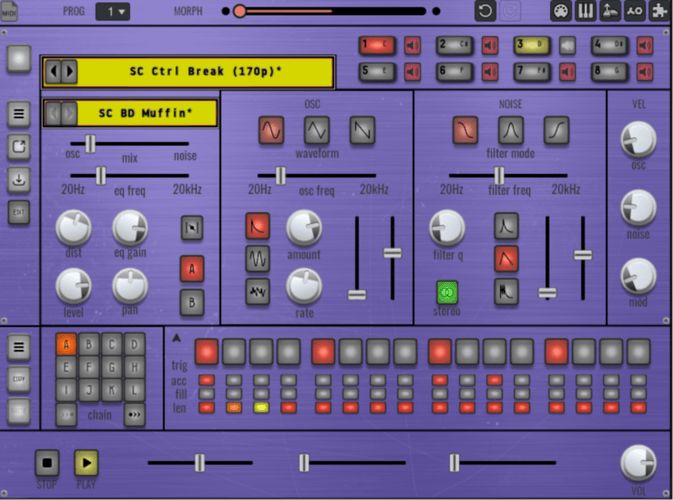Screen dimensions: 673x500
Task: Select the sawtooth waveform button
Action: (x=362, y=130)
